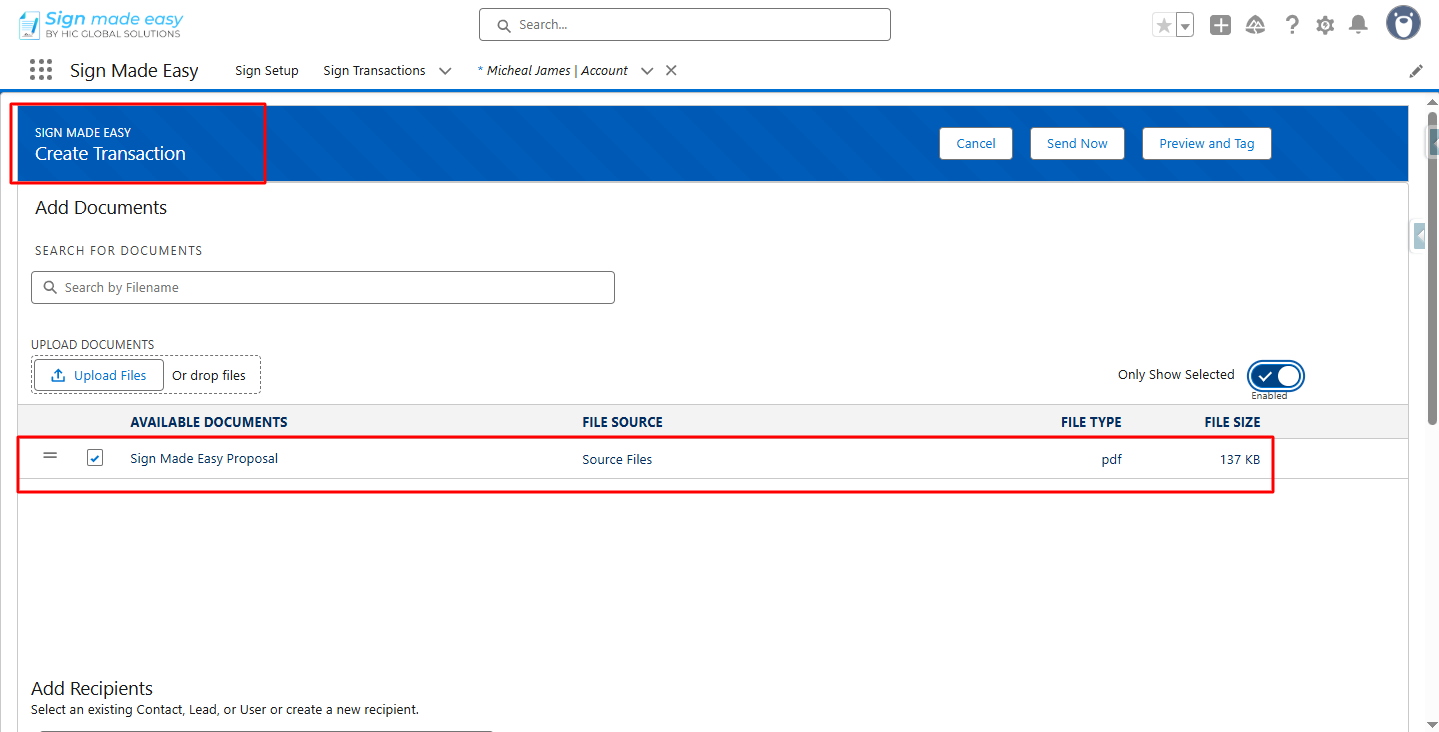Open the Setup gear icon
The width and height of the screenshot is (1439, 732).
point(1325,26)
